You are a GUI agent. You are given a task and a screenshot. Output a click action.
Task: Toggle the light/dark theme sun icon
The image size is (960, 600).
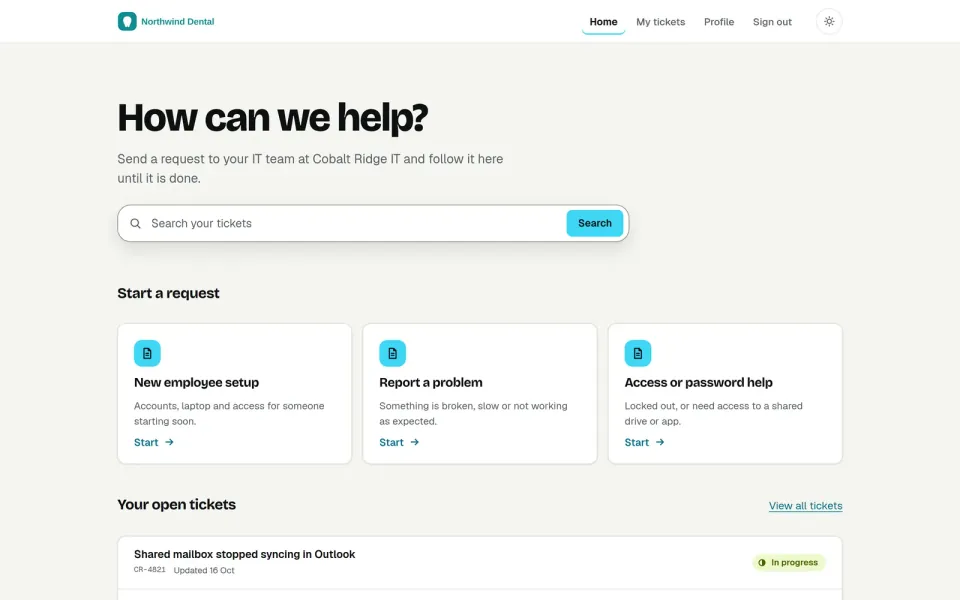pos(829,21)
